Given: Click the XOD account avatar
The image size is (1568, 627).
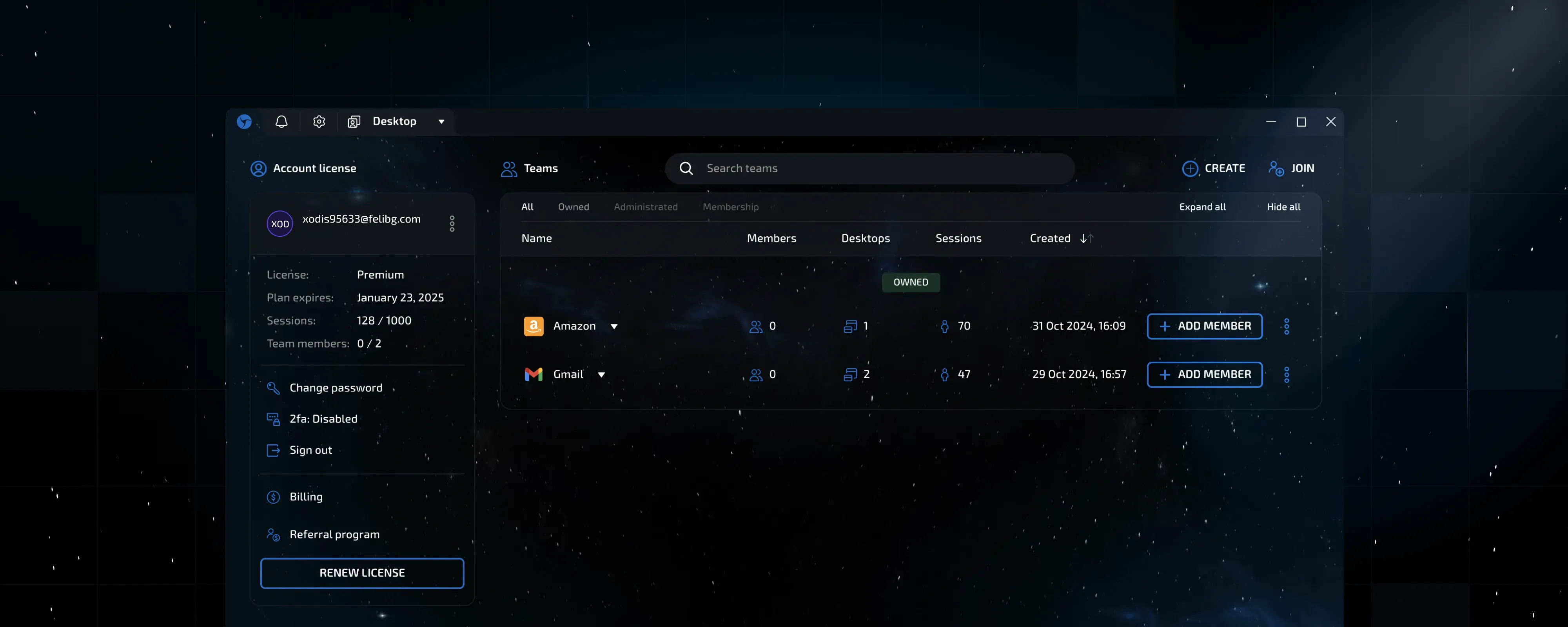Looking at the screenshot, I should (279, 224).
